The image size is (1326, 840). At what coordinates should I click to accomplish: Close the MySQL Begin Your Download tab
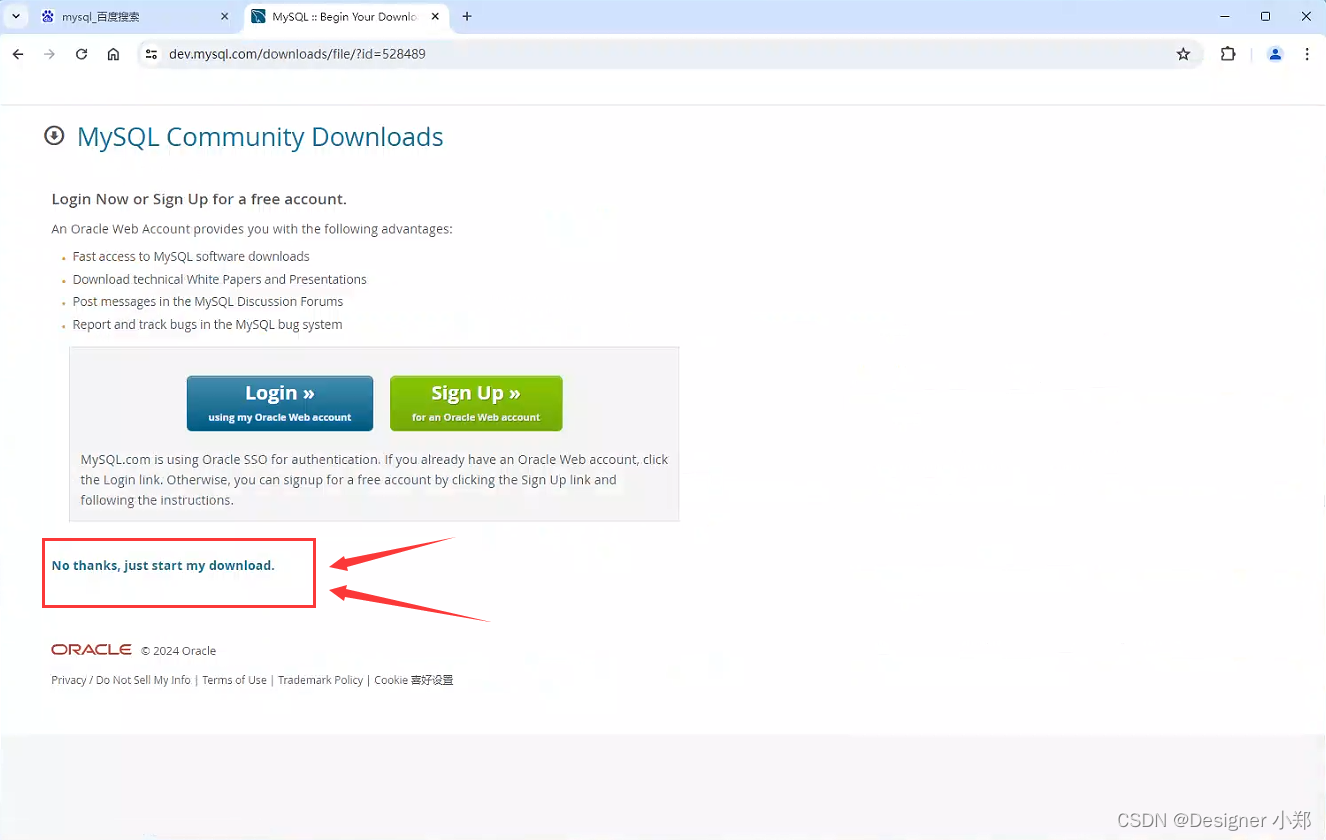click(434, 17)
